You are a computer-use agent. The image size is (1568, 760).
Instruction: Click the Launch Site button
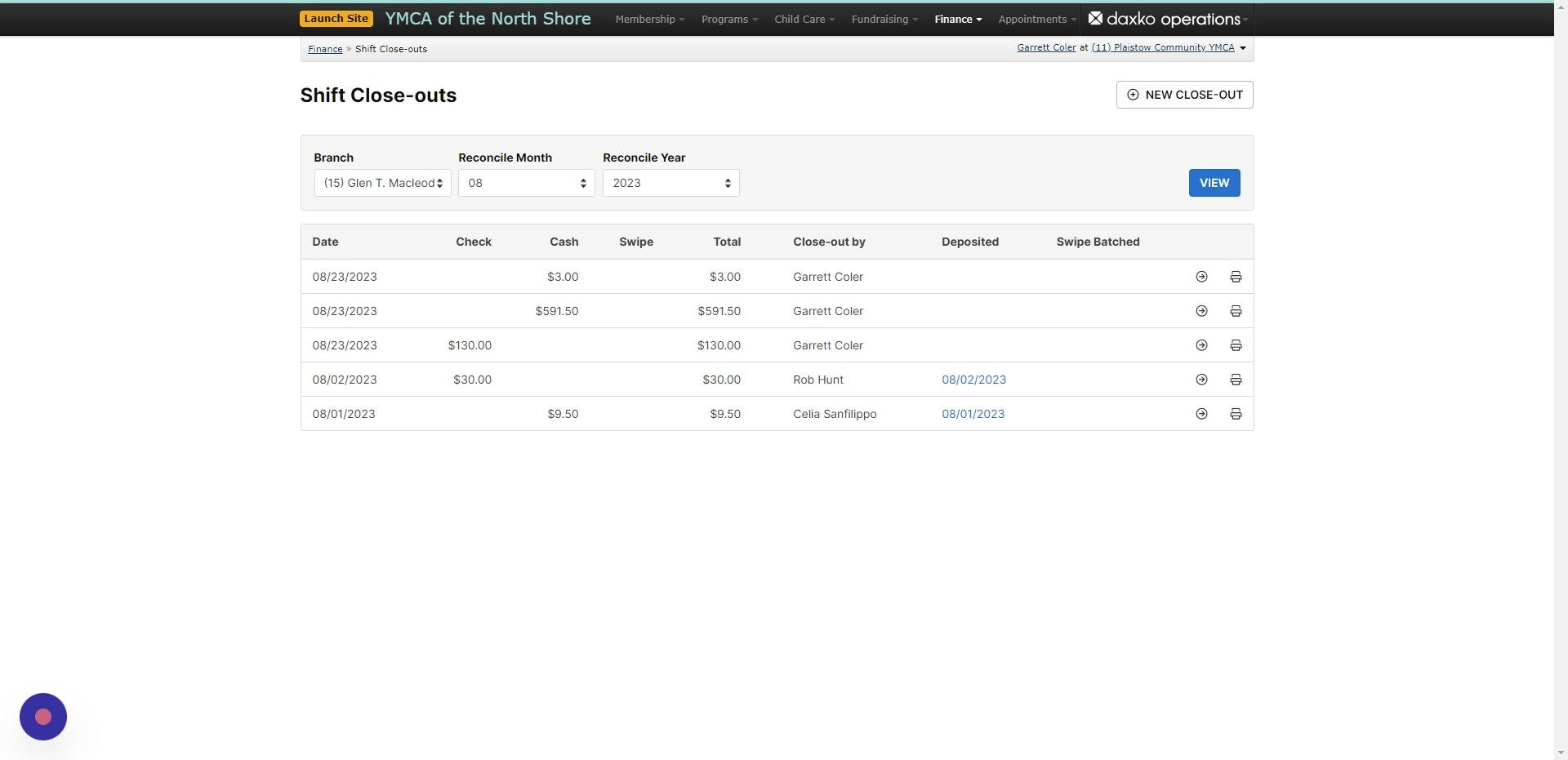[336, 19]
